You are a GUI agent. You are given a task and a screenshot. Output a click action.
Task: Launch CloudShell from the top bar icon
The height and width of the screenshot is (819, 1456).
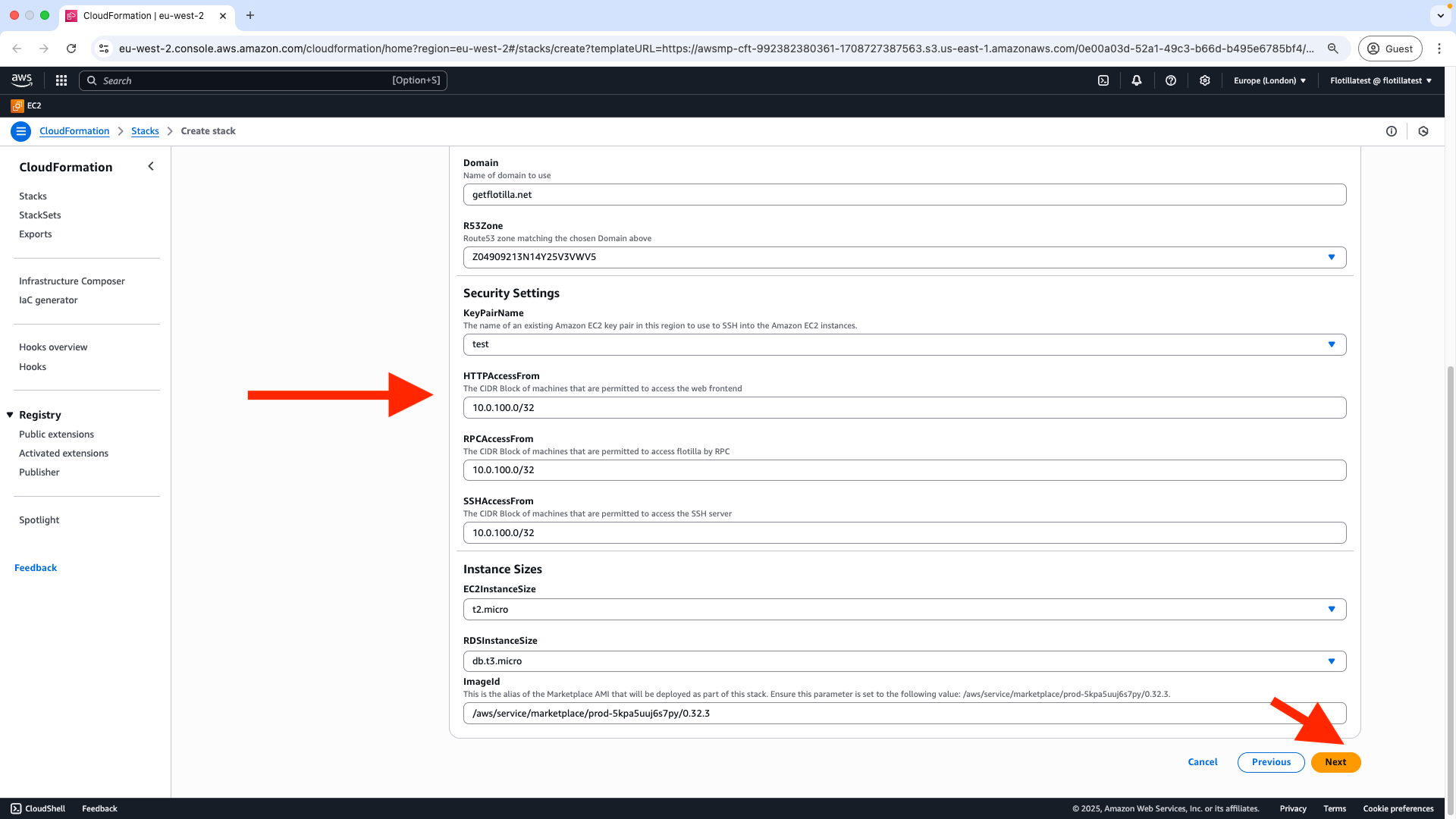point(1103,80)
